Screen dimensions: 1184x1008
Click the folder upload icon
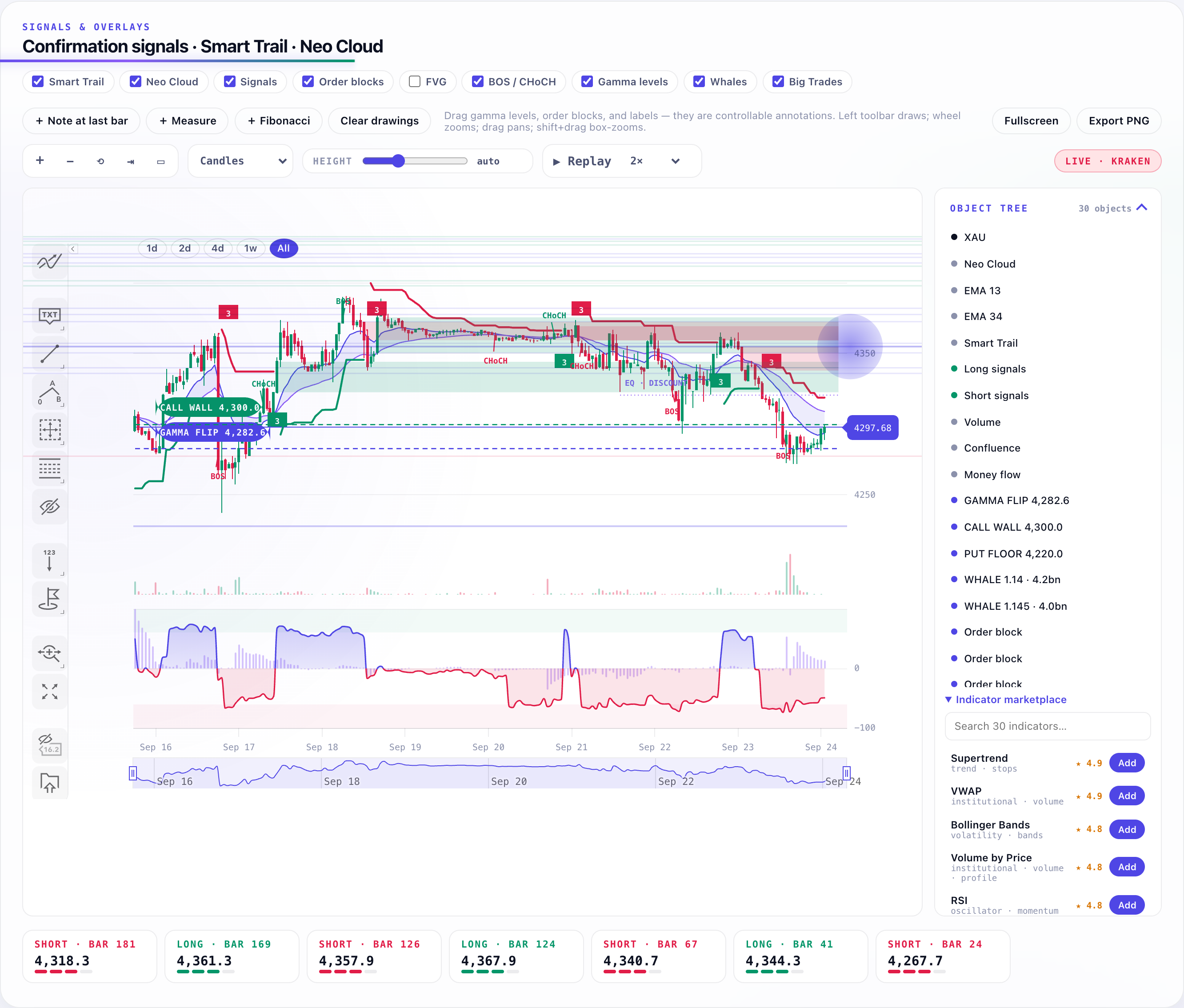click(50, 782)
